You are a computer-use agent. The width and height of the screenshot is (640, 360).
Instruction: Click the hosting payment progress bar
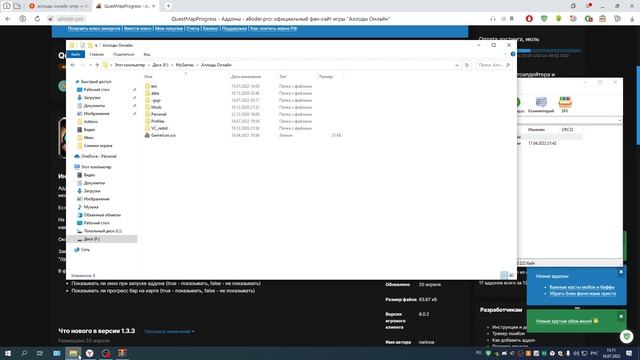(549, 51)
